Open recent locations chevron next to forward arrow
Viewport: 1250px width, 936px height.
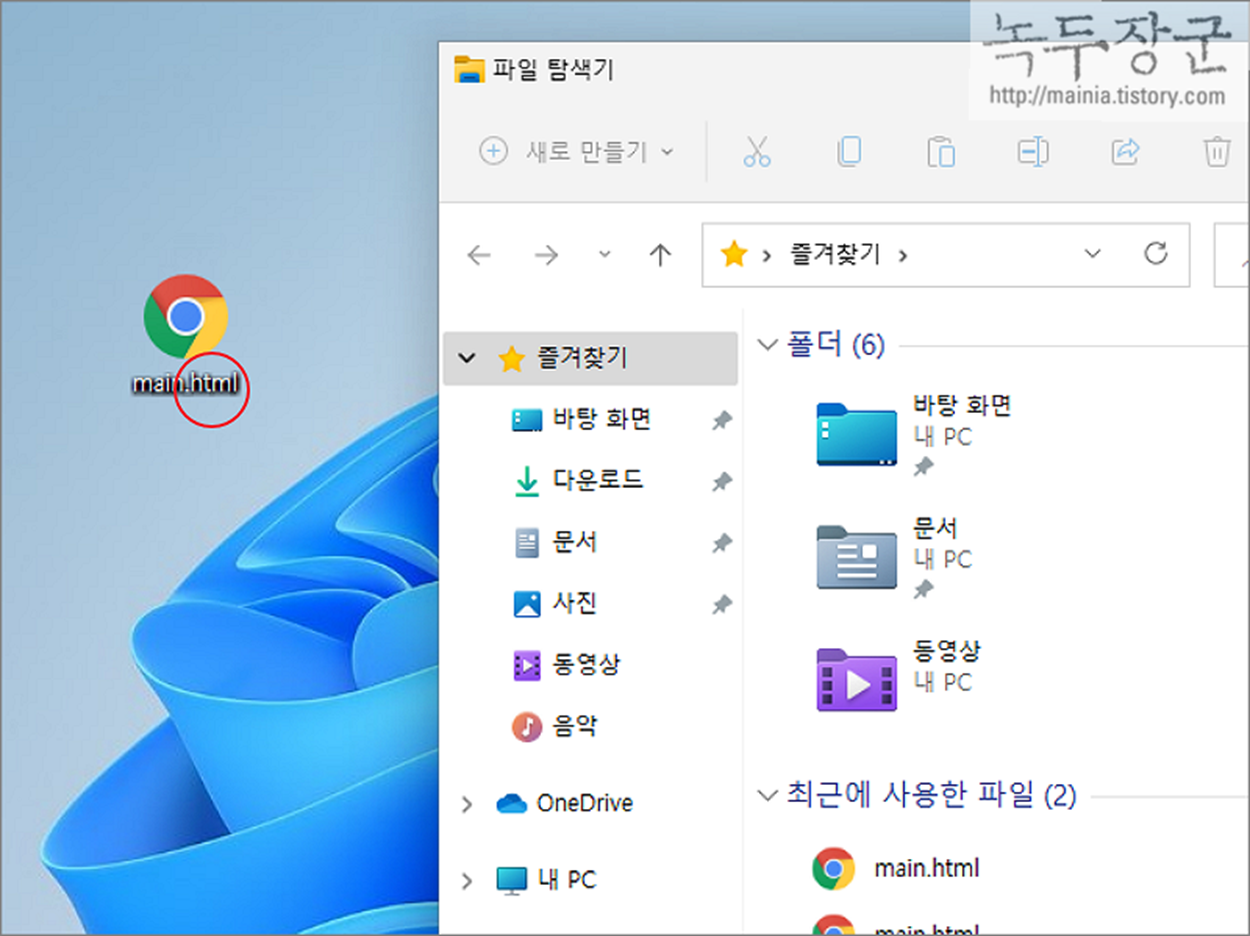[x=604, y=254]
